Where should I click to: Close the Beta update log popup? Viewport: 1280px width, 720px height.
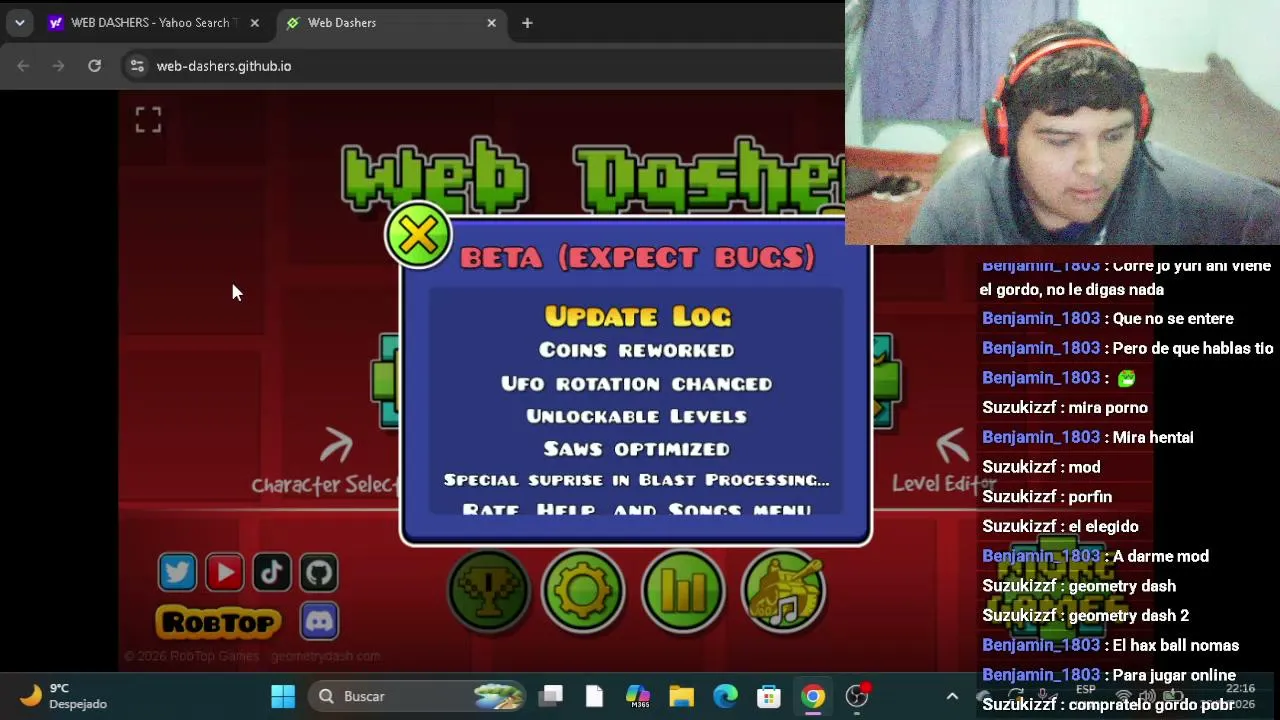point(418,236)
